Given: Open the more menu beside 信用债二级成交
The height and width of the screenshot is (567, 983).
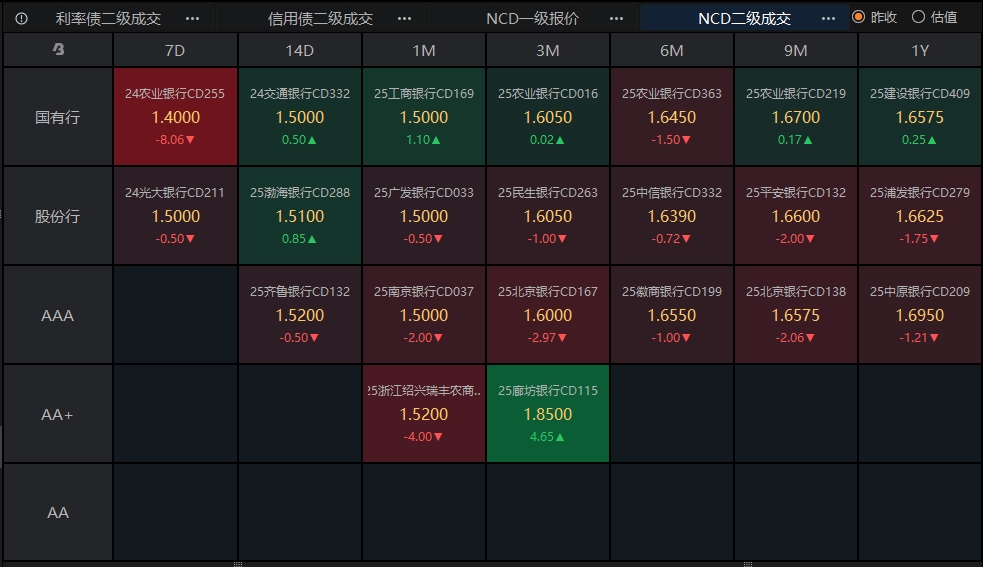Looking at the screenshot, I should coord(404,19).
